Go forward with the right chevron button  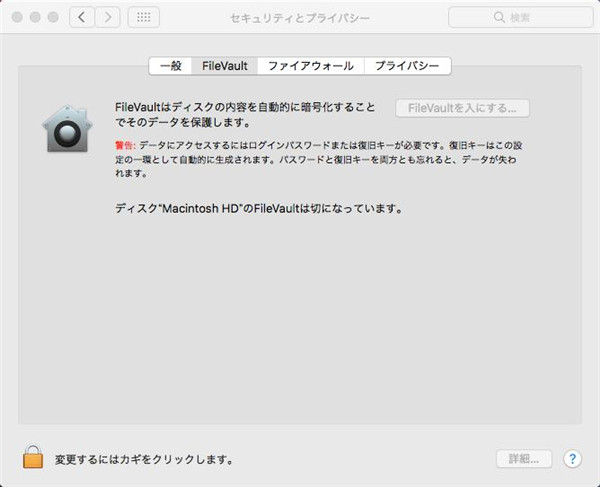[x=108, y=17]
